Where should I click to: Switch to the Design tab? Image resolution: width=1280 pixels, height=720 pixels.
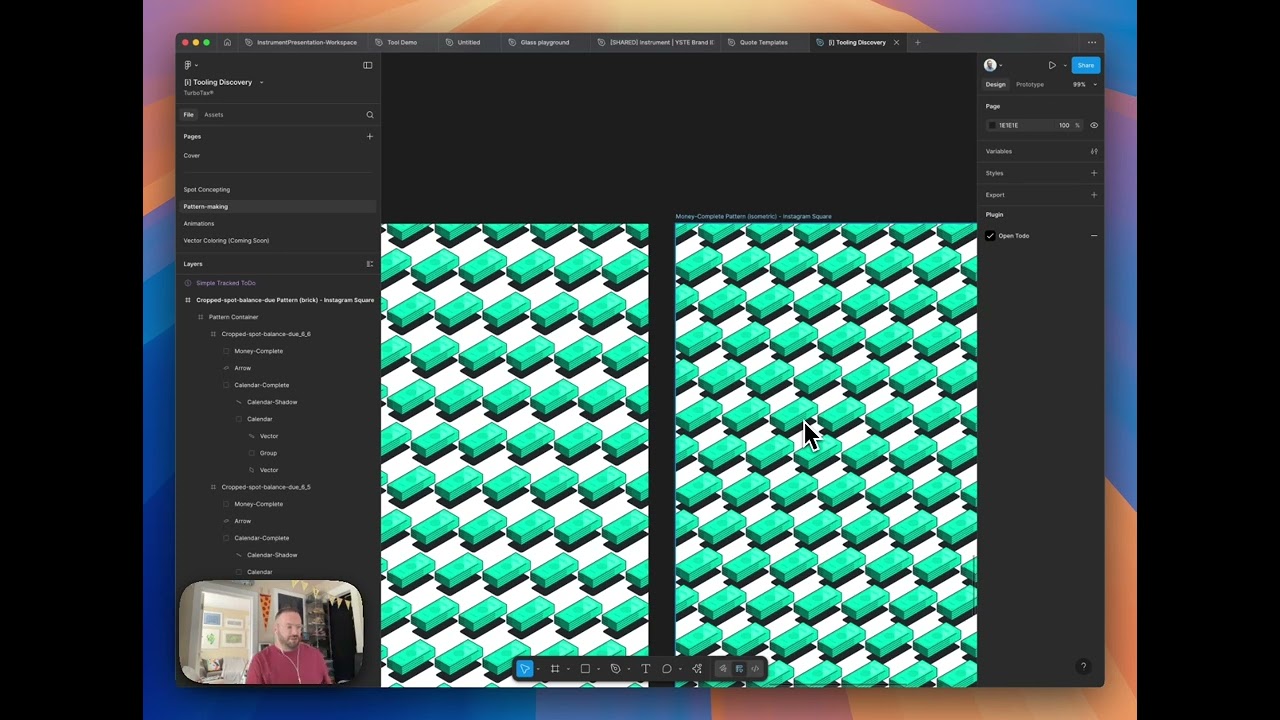coord(995,85)
